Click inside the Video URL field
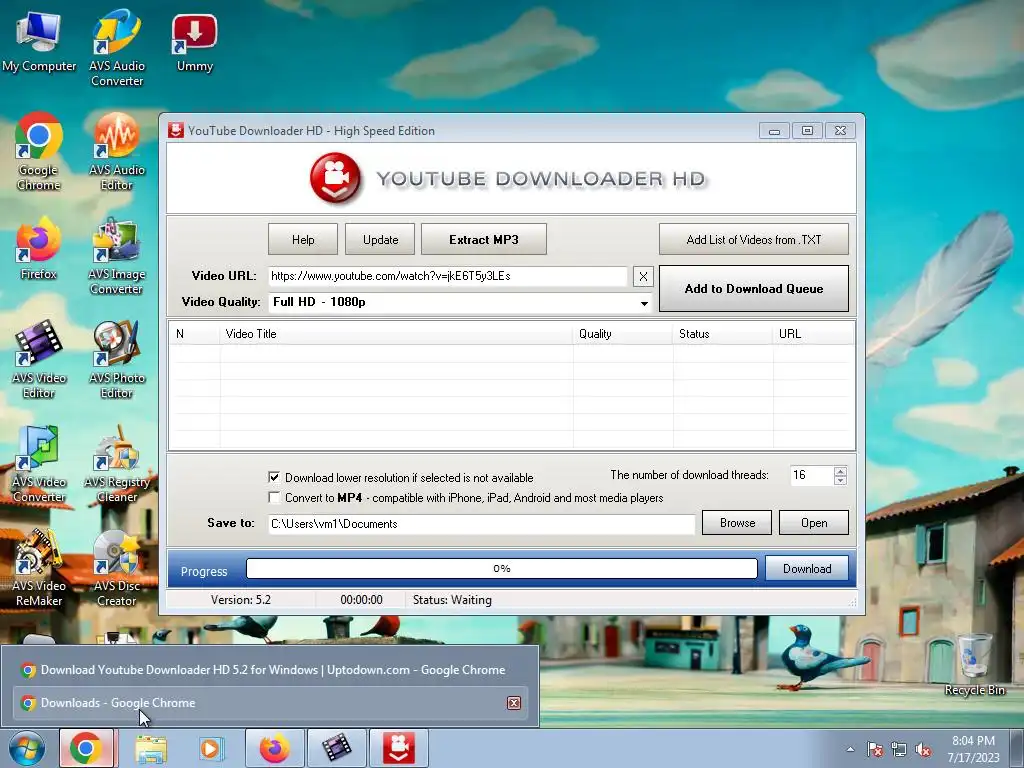 point(448,276)
